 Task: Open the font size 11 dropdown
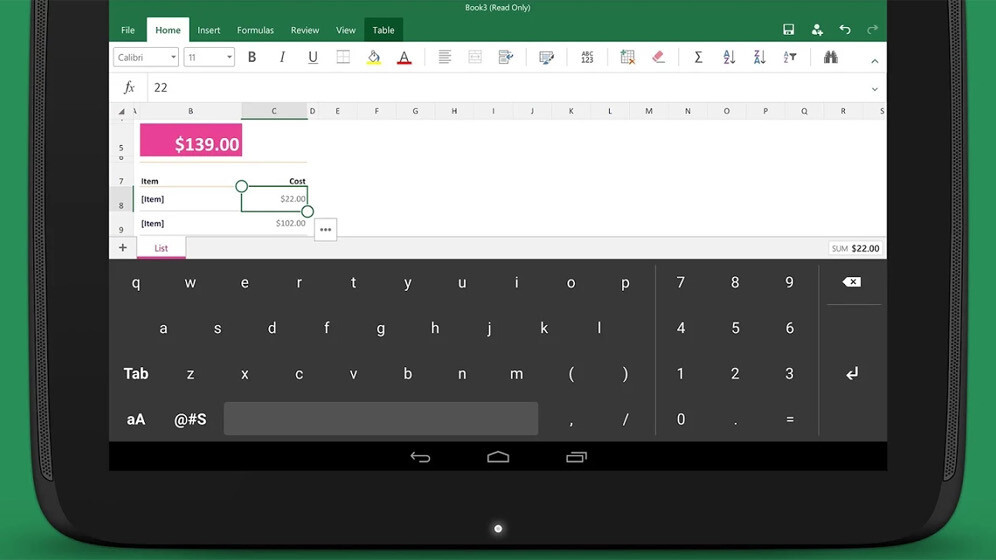tap(209, 58)
